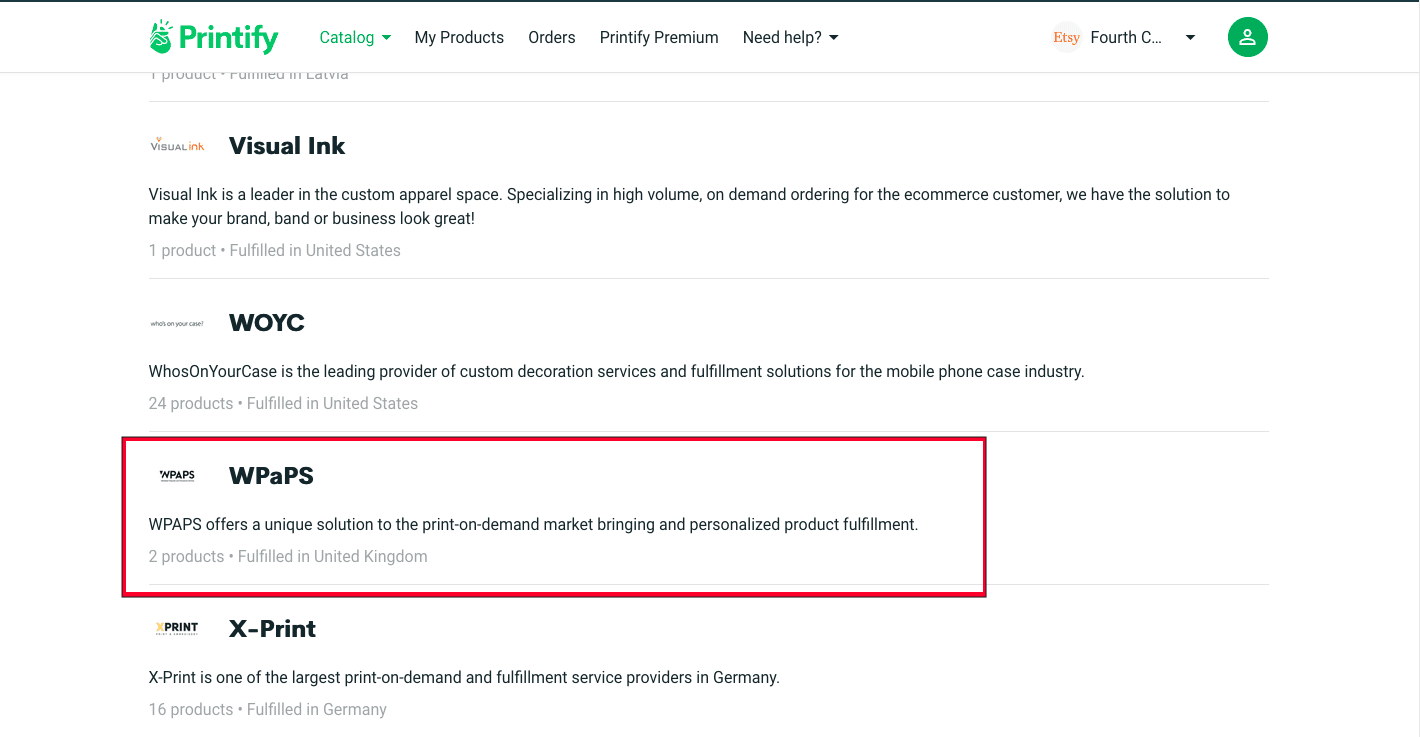Viewport: 1420px width, 737px height.
Task: Open the WOYC provider heading
Action: coord(267,323)
